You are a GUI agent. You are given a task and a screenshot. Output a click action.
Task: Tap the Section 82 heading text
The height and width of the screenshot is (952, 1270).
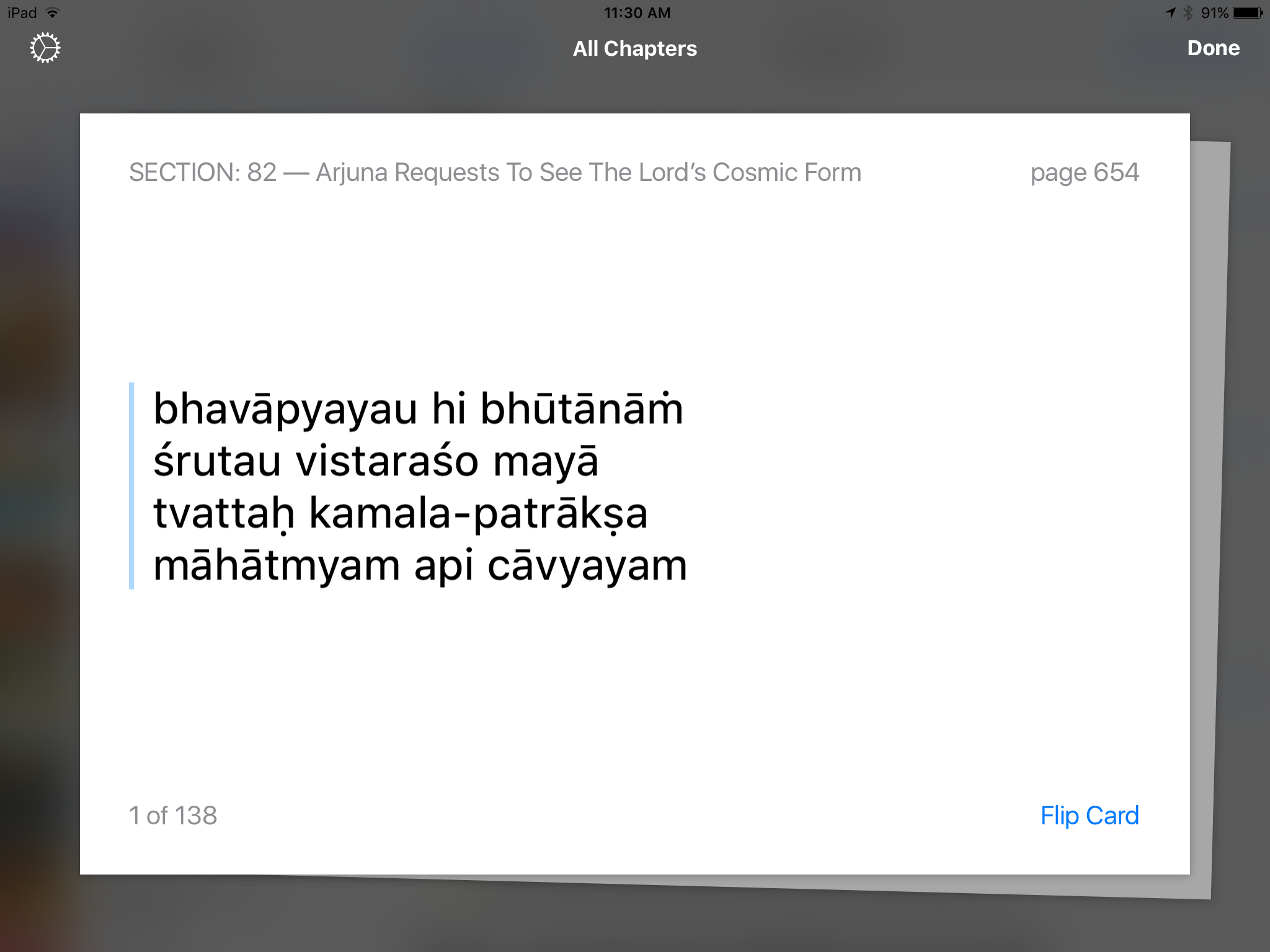tap(495, 172)
